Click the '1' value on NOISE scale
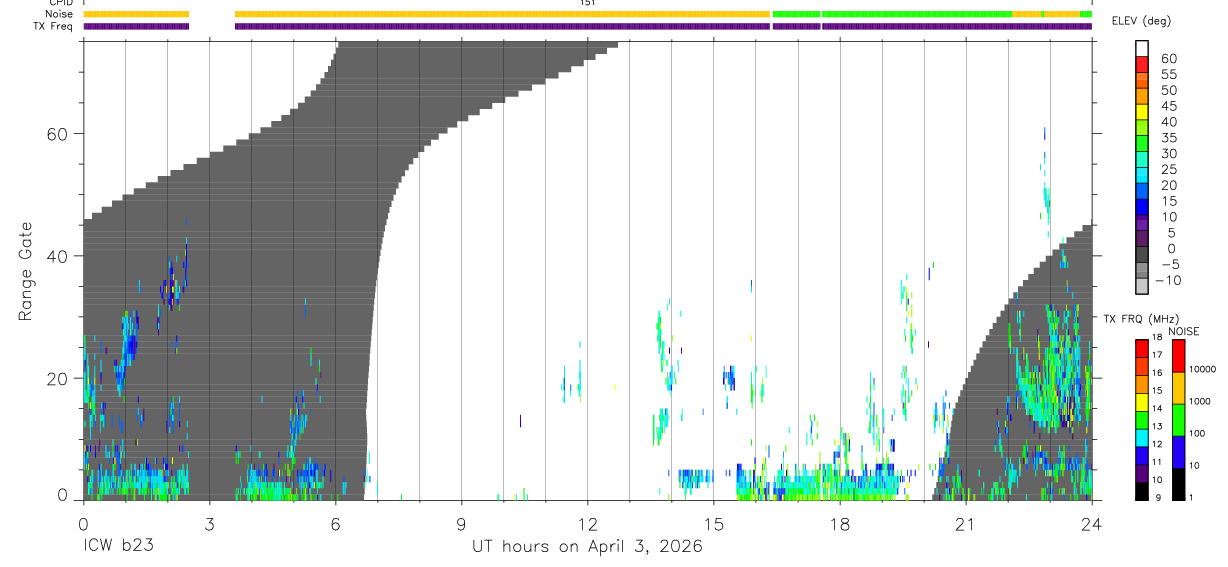1228x567 pixels. coord(1192,497)
